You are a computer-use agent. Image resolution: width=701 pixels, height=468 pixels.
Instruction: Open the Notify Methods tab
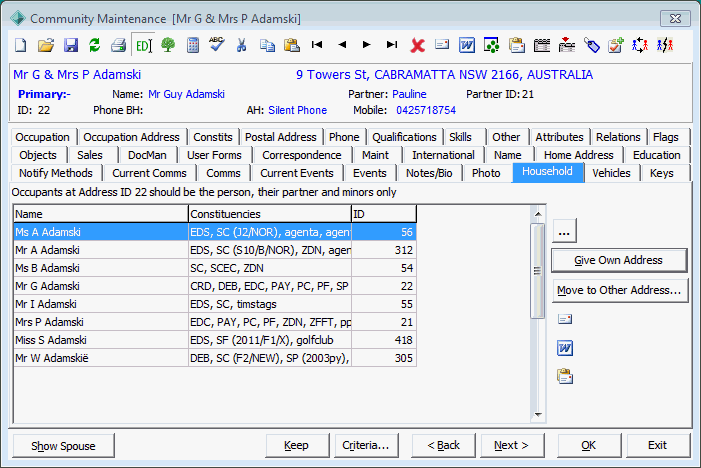pos(56,173)
